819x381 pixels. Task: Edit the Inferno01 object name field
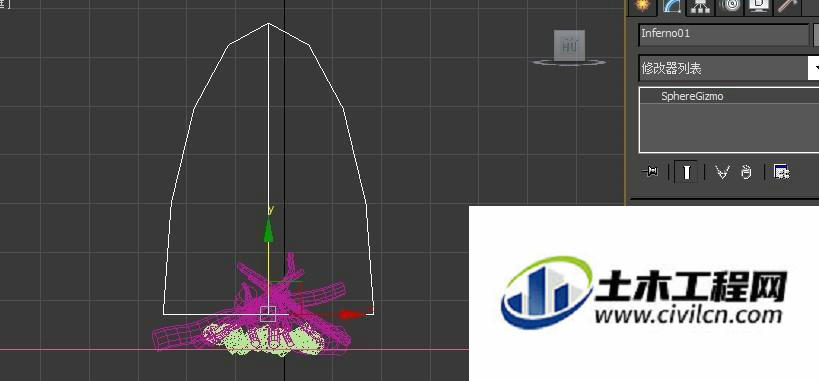click(x=723, y=34)
